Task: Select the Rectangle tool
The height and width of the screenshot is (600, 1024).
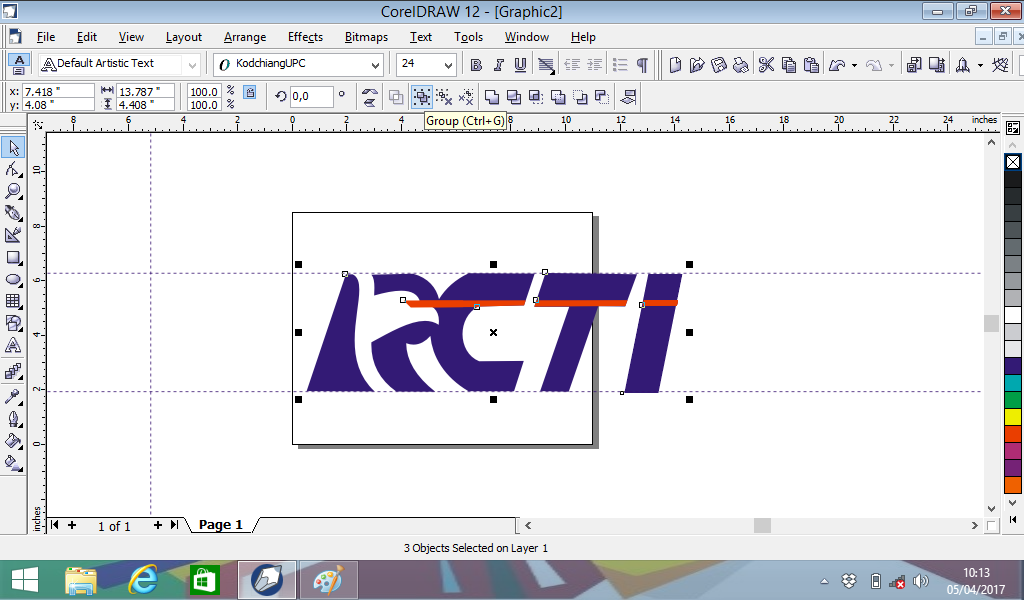Action: (x=13, y=257)
